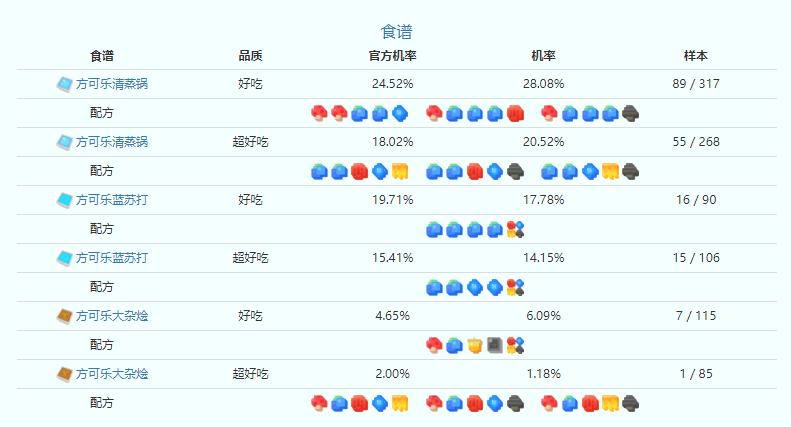Select the mixed-ingredients icon in 超好吃 蓝苏打 formula

(x=515, y=287)
